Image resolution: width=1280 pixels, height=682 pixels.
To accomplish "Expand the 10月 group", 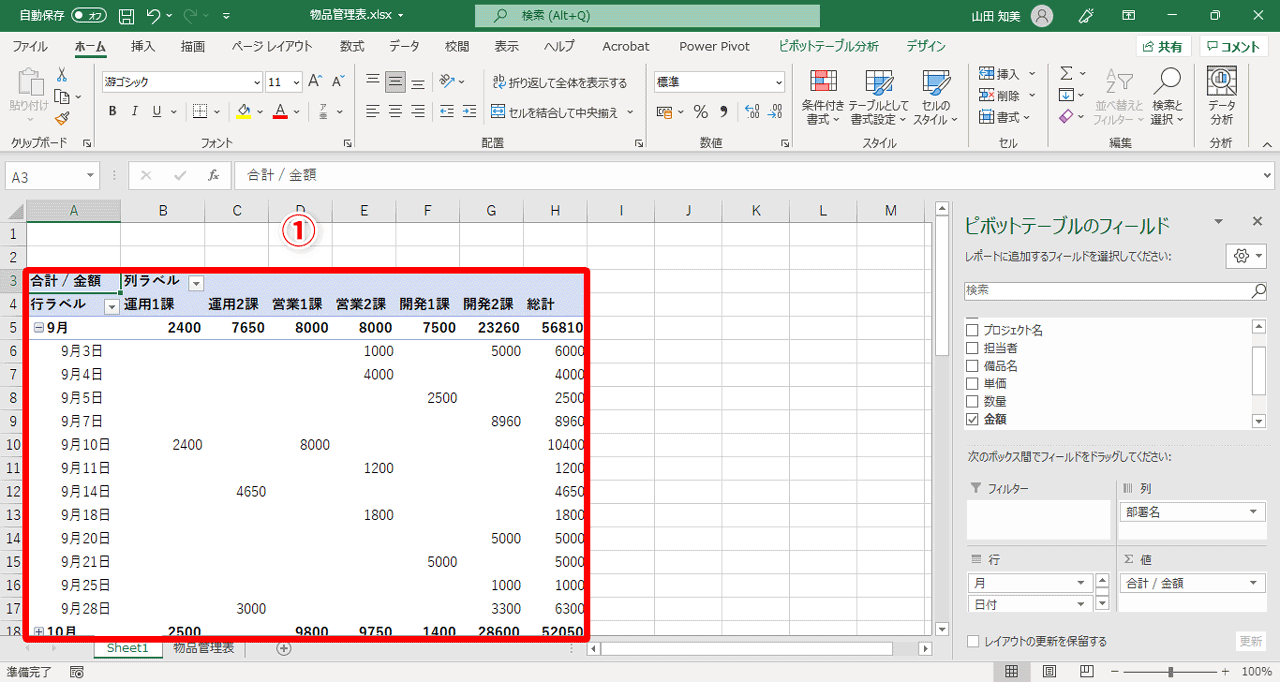I will pyautogui.click(x=38, y=632).
